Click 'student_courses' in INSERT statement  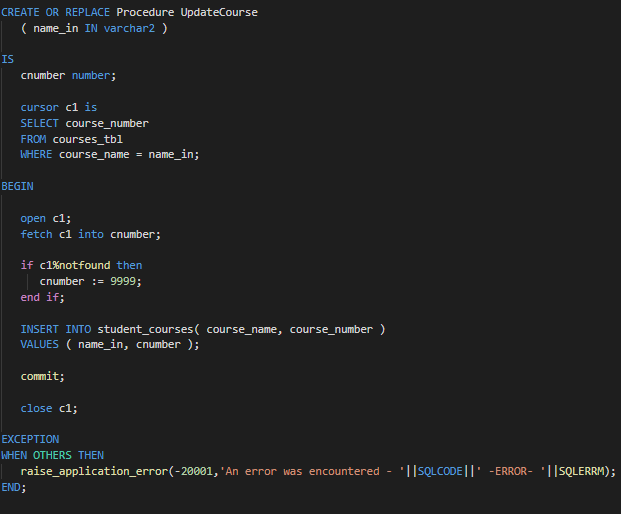[x=145, y=329]
